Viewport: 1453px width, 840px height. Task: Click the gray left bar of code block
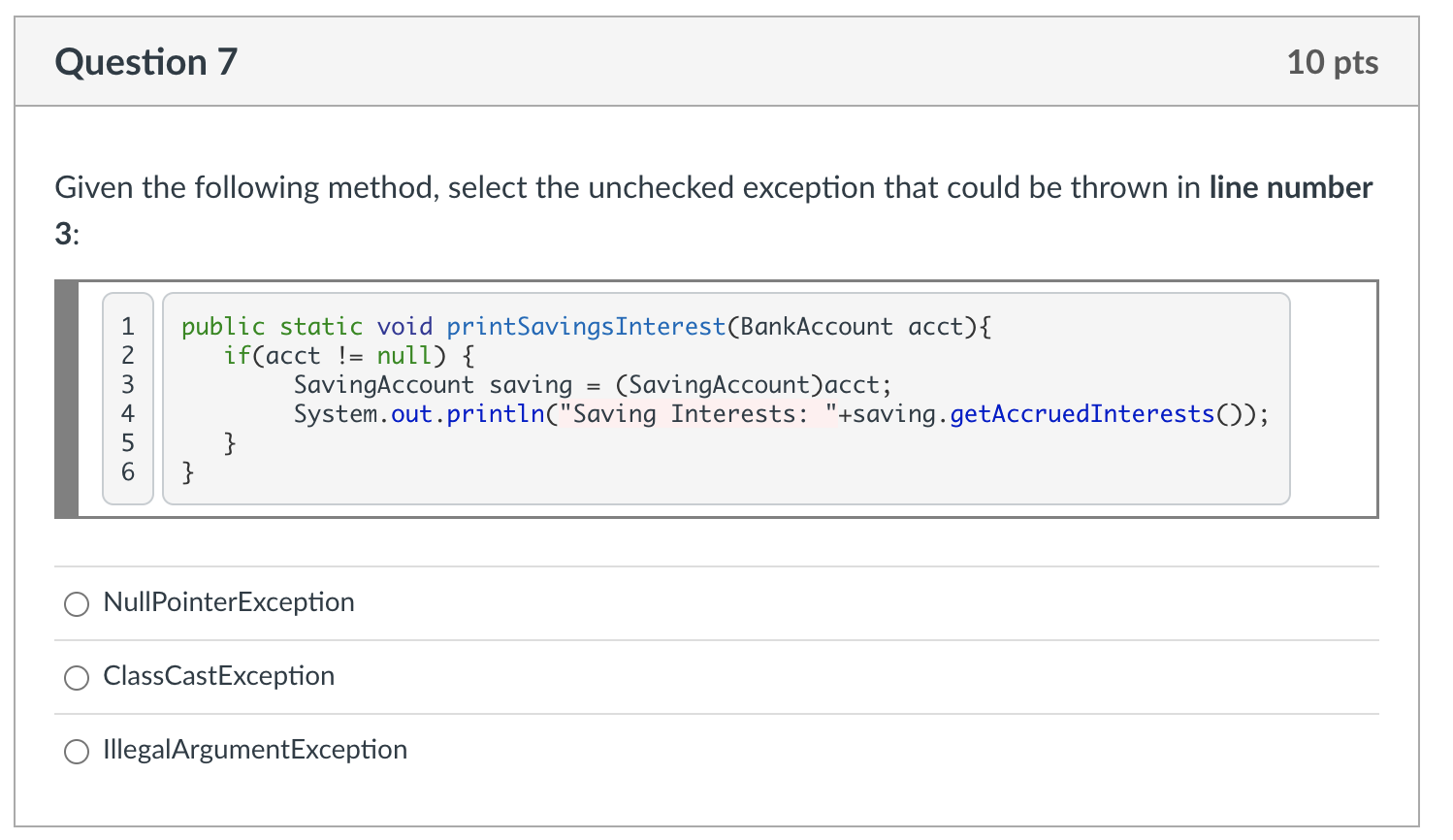click(66, 399)
